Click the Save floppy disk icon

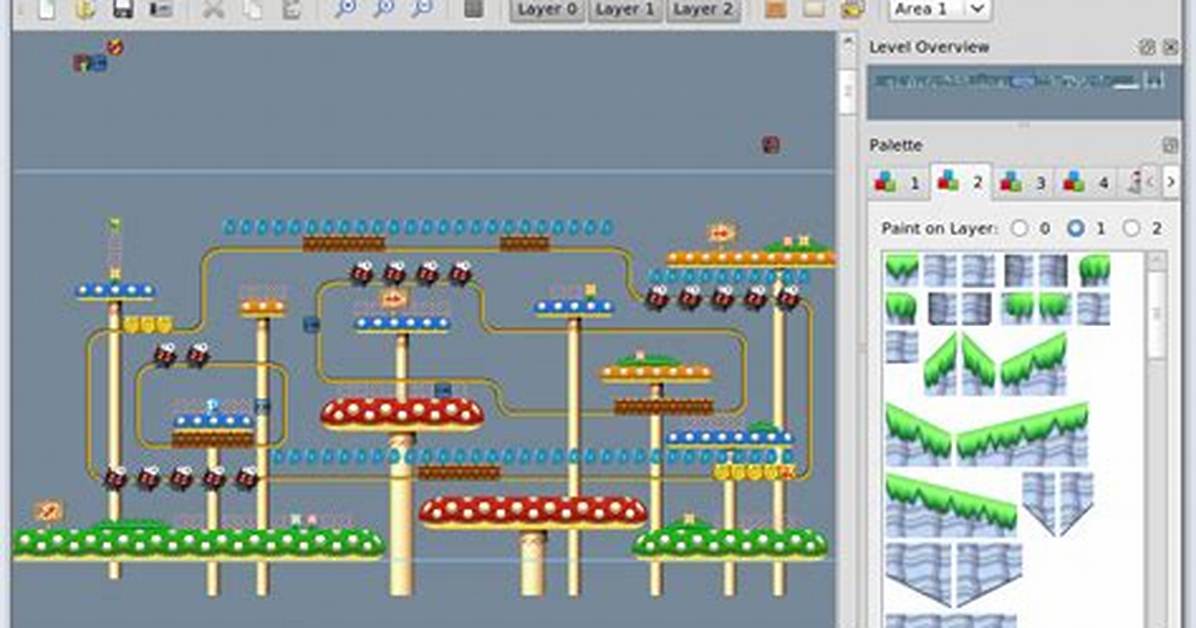pos(123,8)
